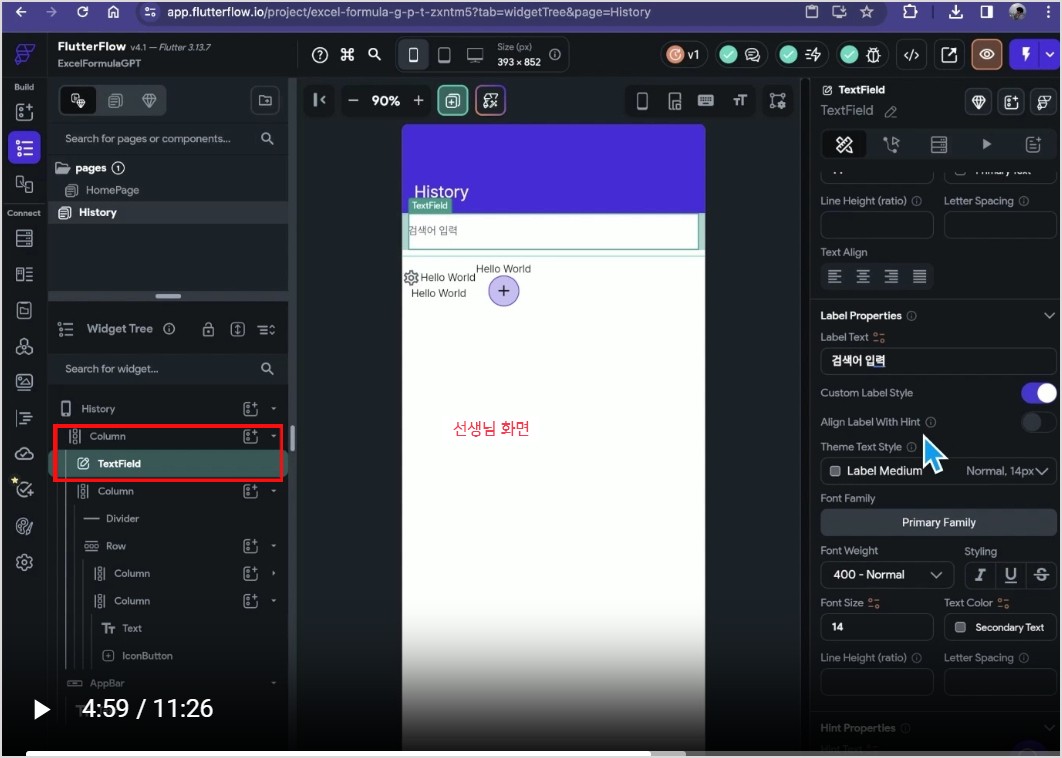The height and width of the screenshot is (758, 1062).
Task: Open the Font Weight 400 - Normal dropdown
Action: click(x=887, y=575)
